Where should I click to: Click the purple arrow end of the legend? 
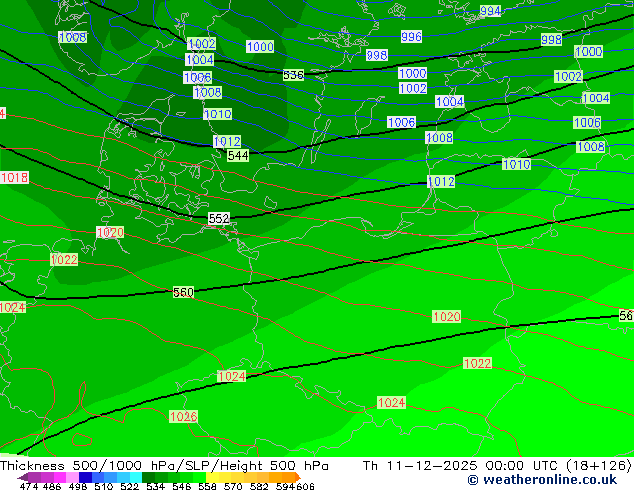[23, 477]
